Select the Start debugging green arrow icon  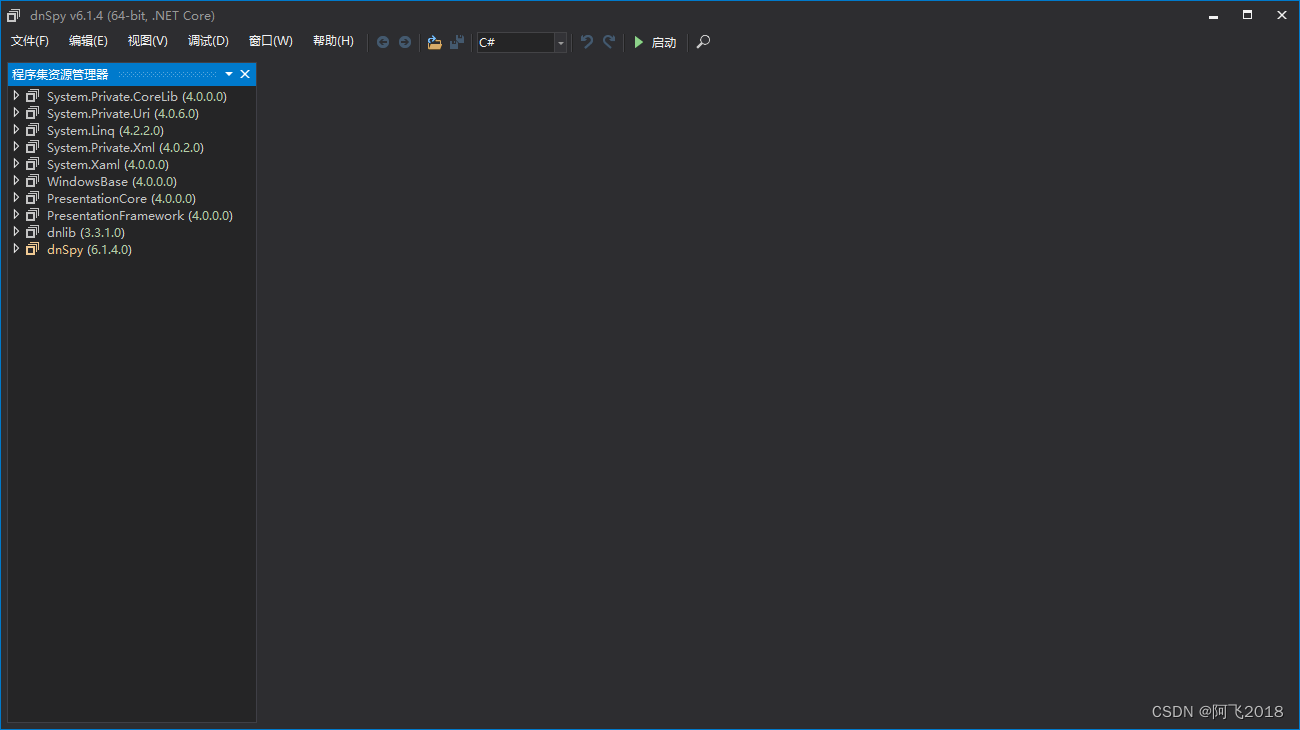[640, 42]
